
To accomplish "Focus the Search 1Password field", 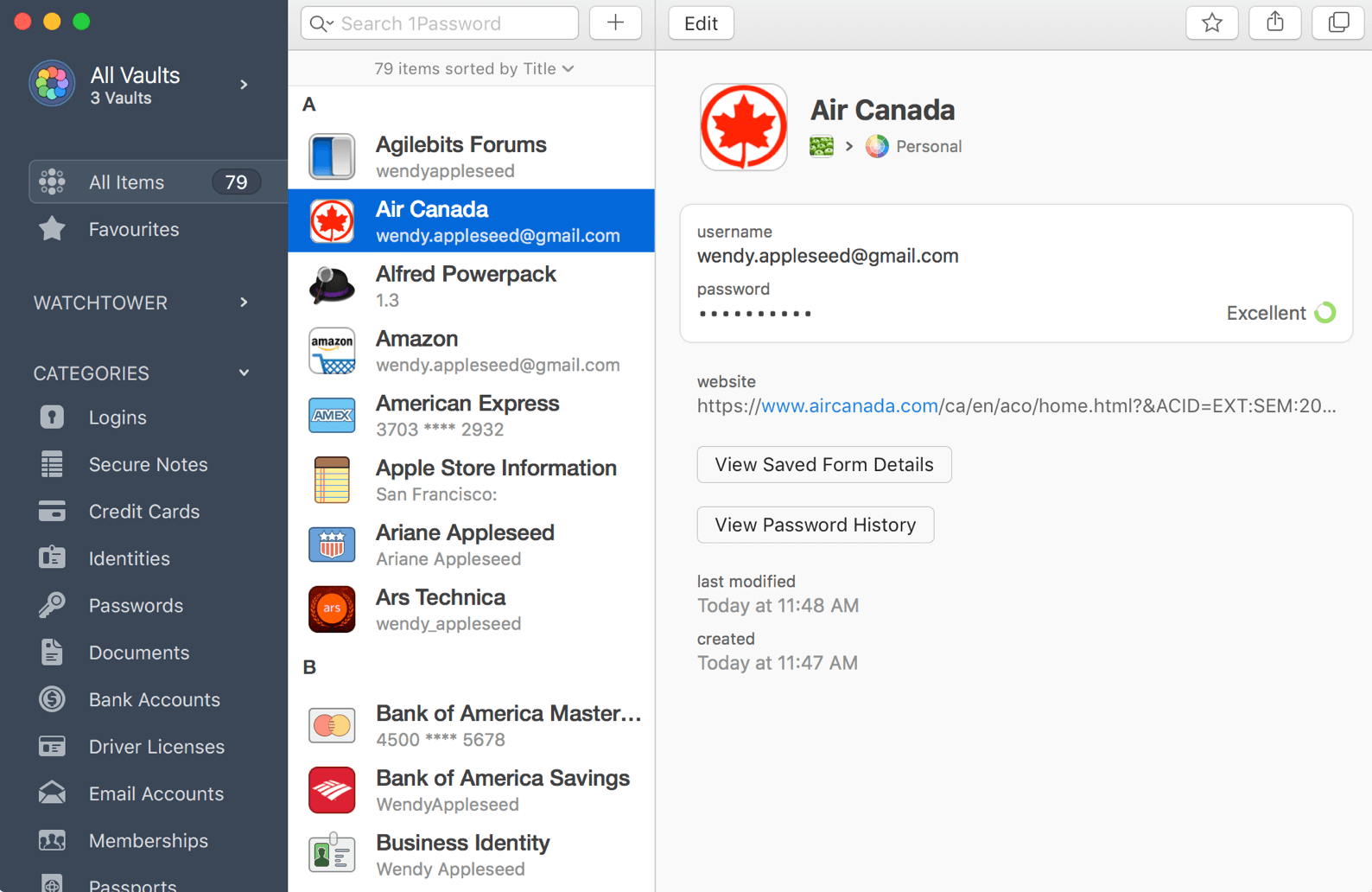I will click(440, 23).
